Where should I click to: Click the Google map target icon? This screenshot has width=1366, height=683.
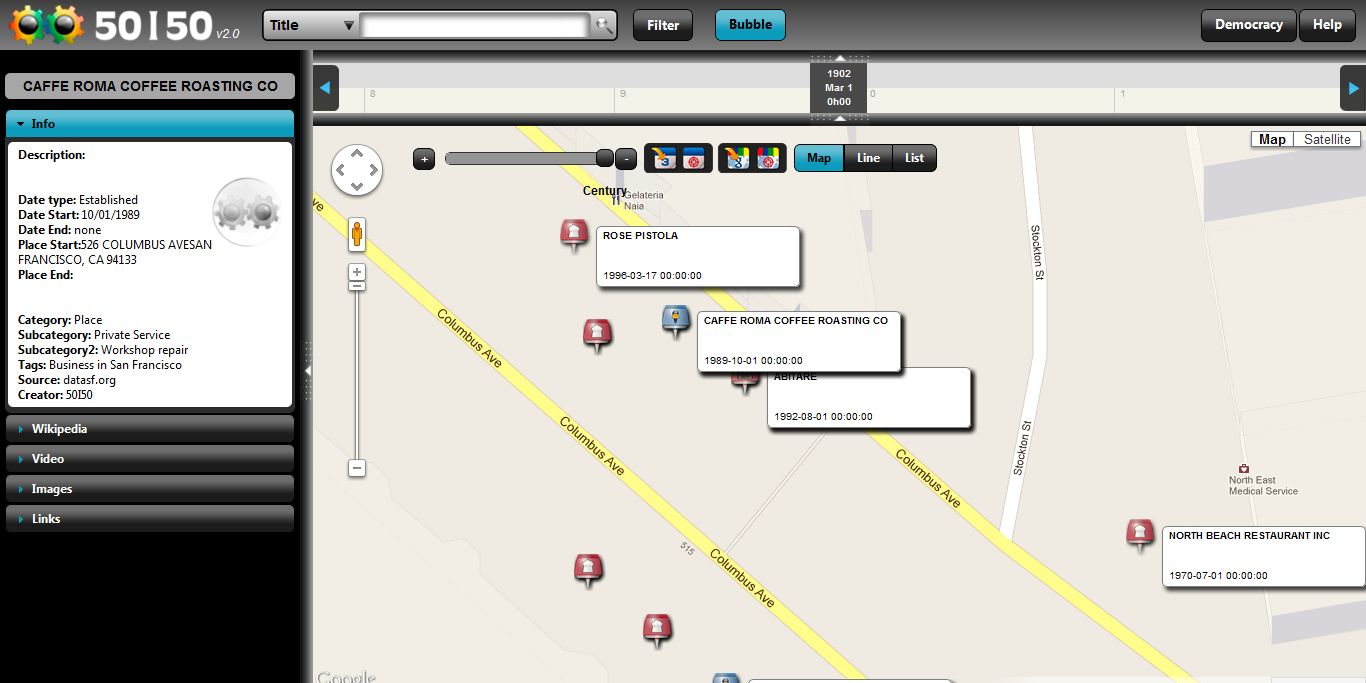768,158
